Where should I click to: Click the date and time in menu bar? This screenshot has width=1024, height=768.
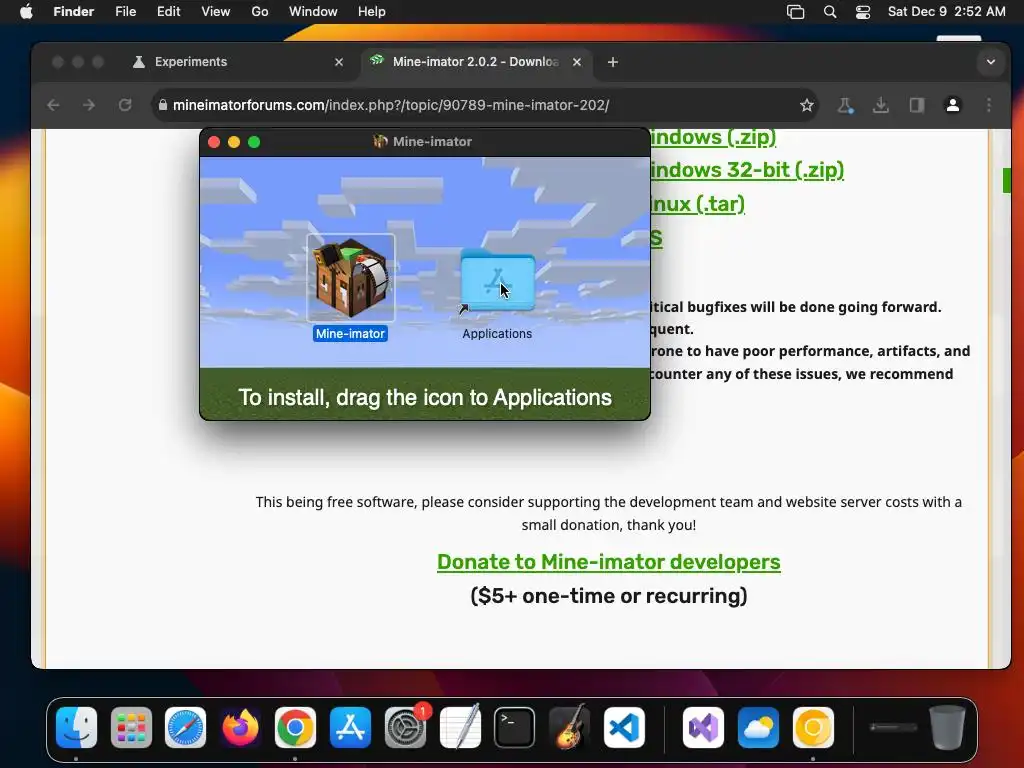point(946,12)
